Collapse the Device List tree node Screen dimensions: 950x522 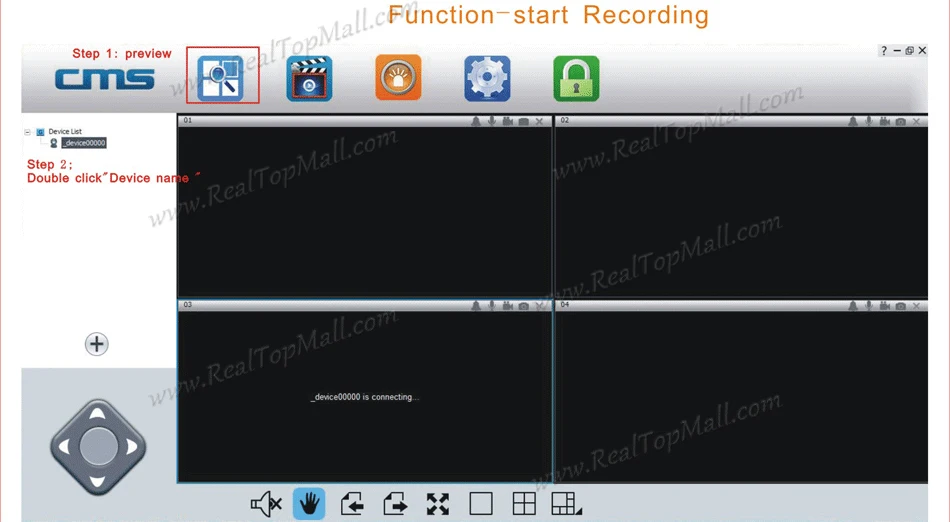point(27,131)
